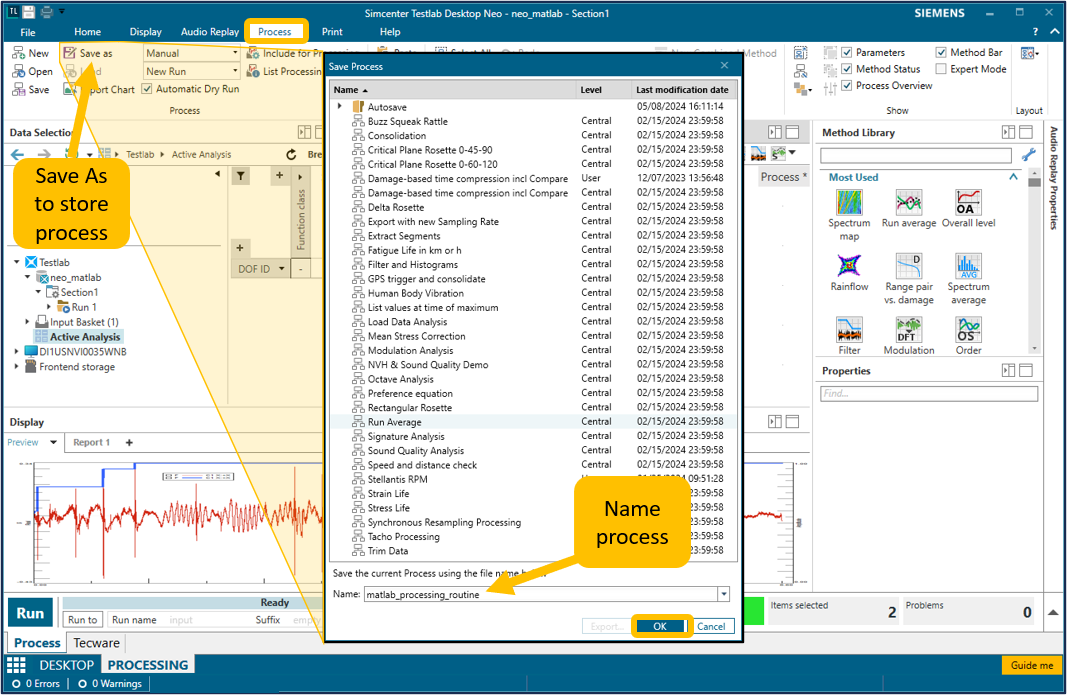Open the Method Library wrench settings
Image resolution: width=1068 pixels, height=696 pixels.
click(1028, 155)
